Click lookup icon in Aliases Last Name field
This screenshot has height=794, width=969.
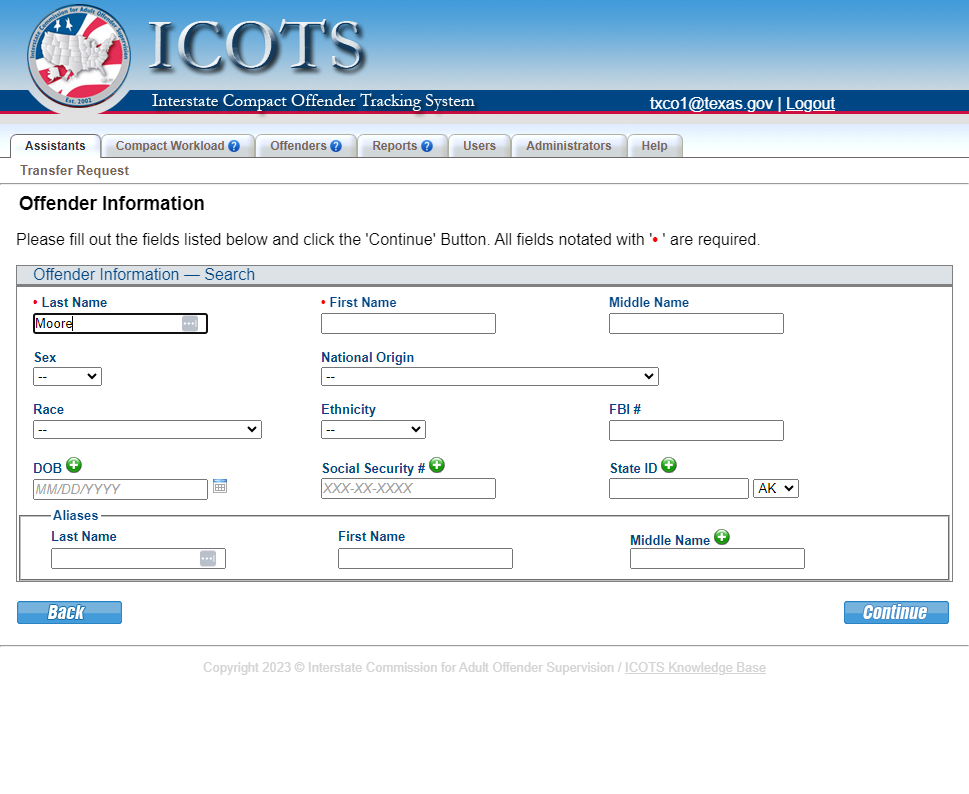[x=208, y=559]
